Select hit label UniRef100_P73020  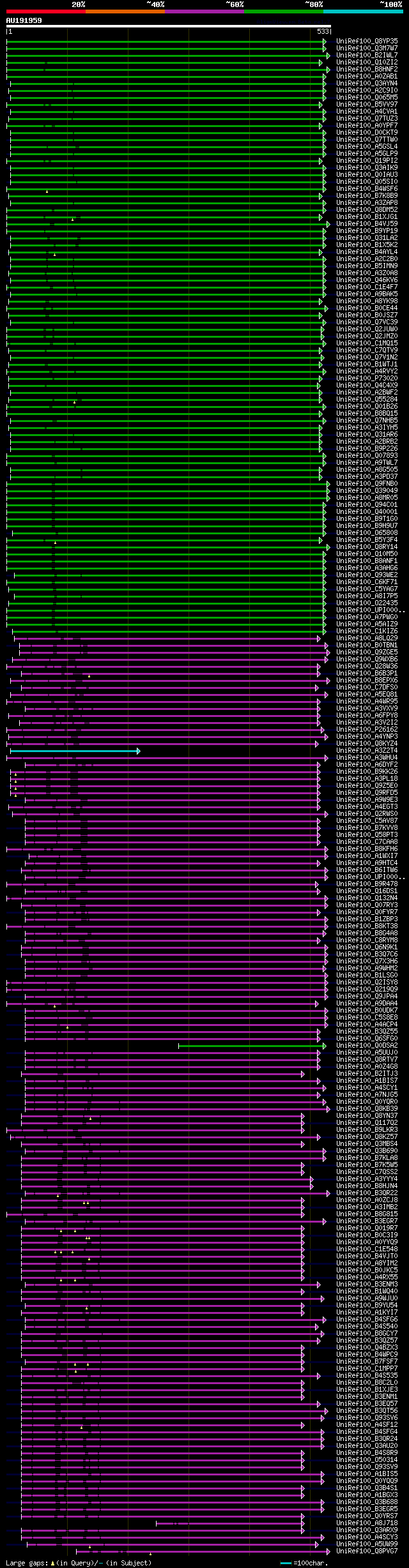[367, 379]
